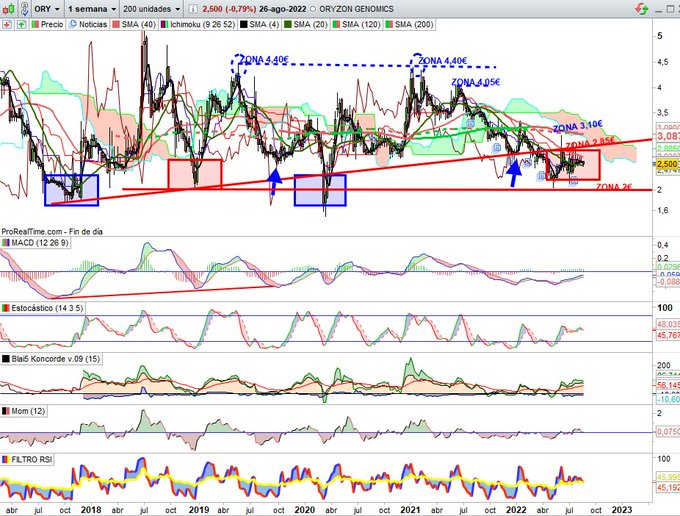Click the 'ZONA 4,05€' chart annotation
The image size is (680, 516).
tap(475, 82)
